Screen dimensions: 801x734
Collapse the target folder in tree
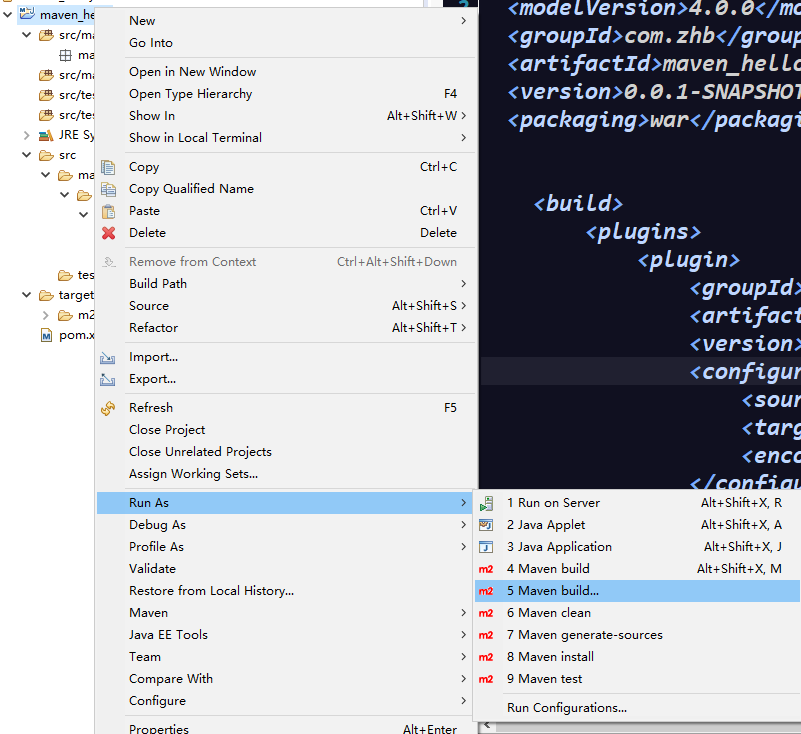pos(27,295)
